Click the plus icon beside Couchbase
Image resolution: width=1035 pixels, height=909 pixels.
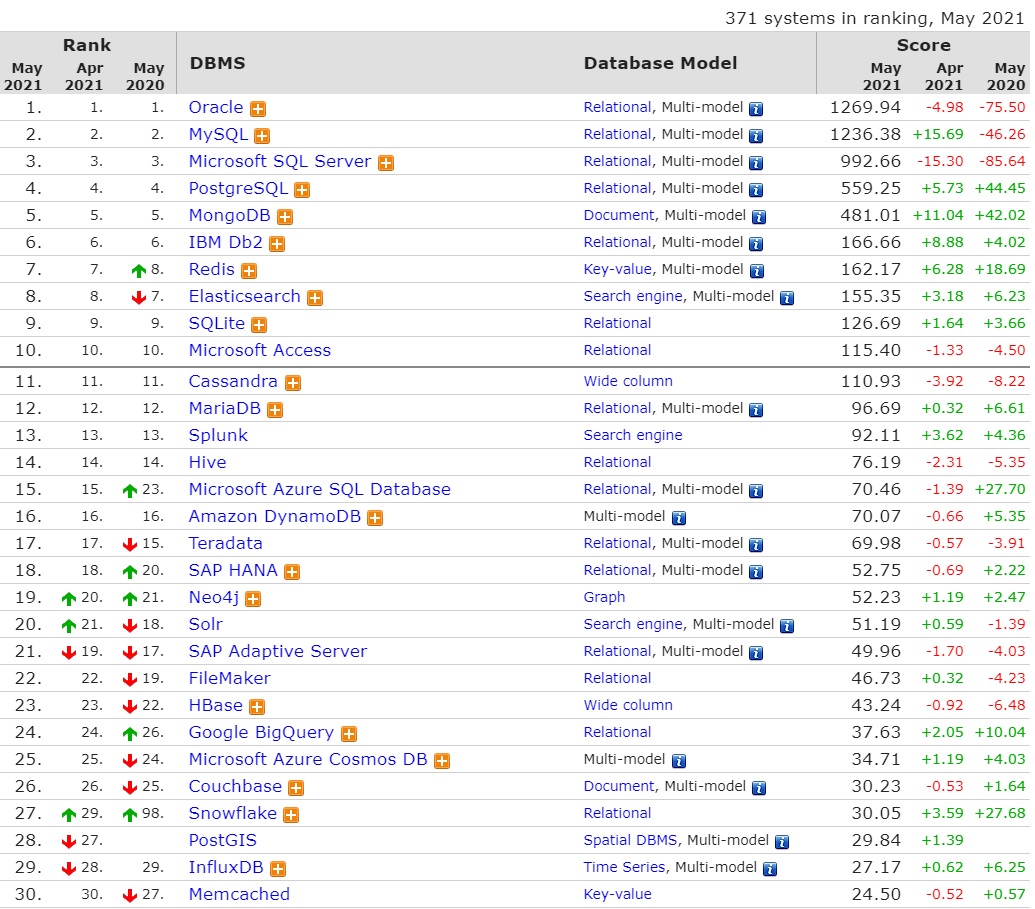[x=296, y=788]
